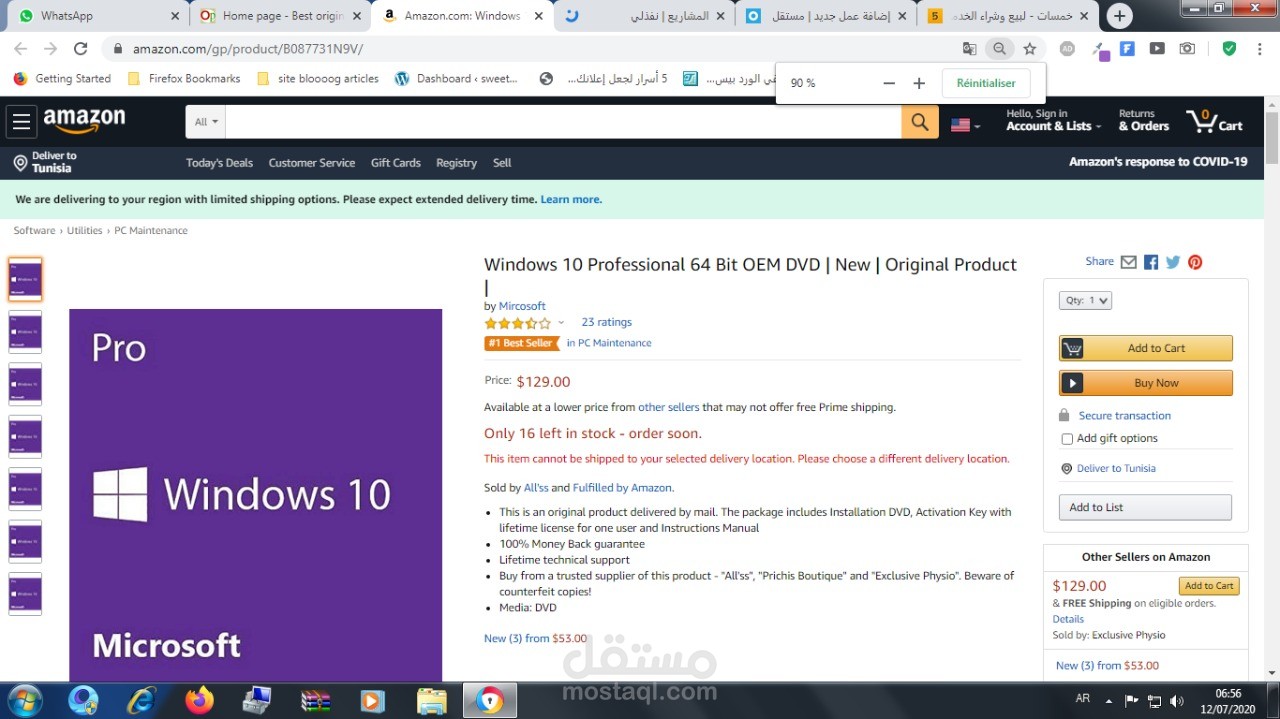Click the browser address bar URL
The width and height of the screenshot is (1280, 719).
(x=247, y=48)
